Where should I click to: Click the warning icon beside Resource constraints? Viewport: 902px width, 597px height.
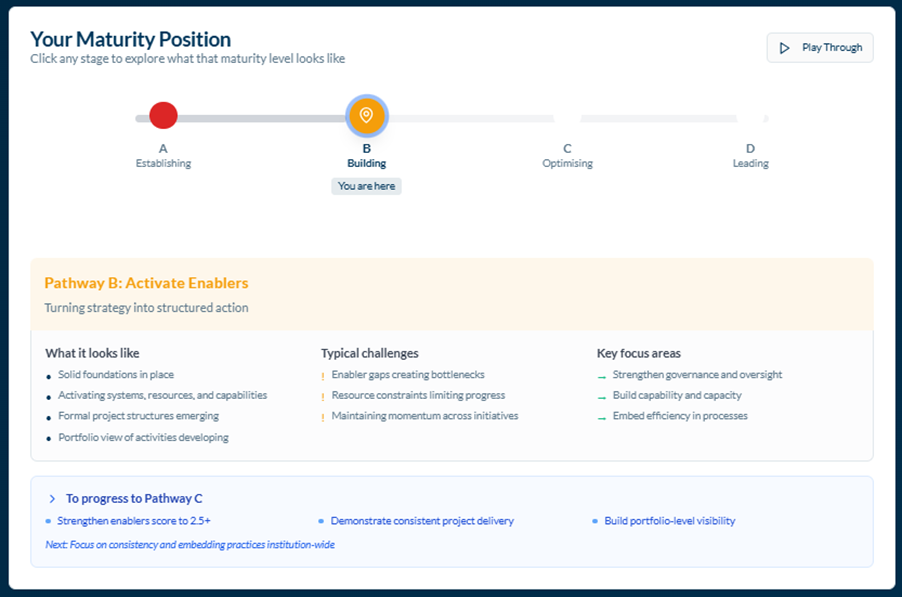click(x=323, y=396)
